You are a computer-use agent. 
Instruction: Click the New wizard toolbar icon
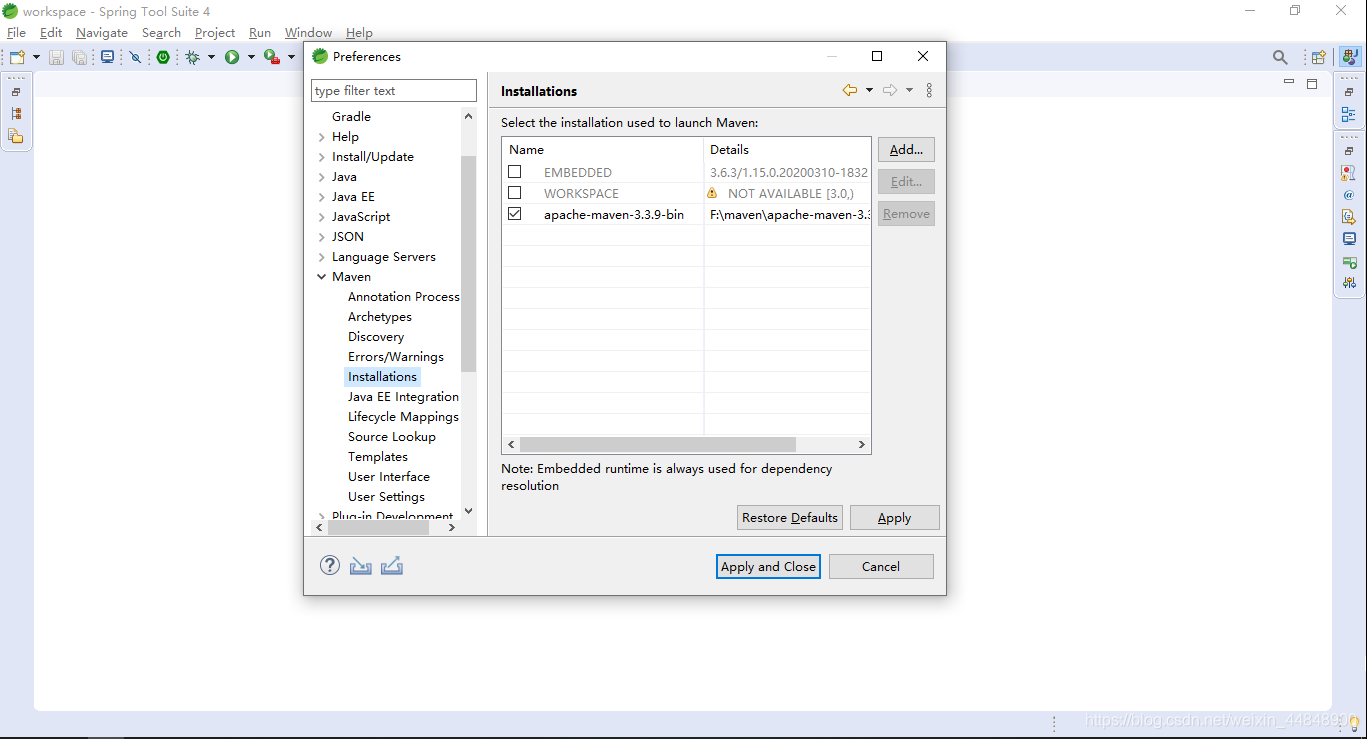point(18,57)
